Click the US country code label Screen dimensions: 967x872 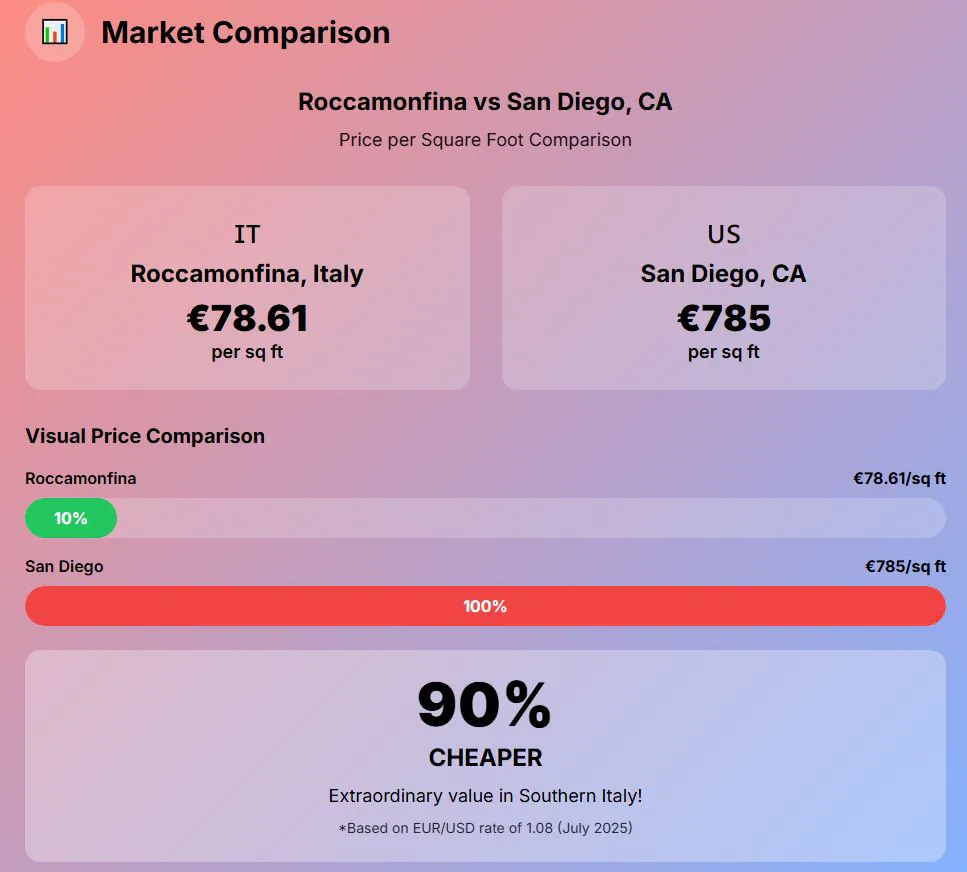723,234
